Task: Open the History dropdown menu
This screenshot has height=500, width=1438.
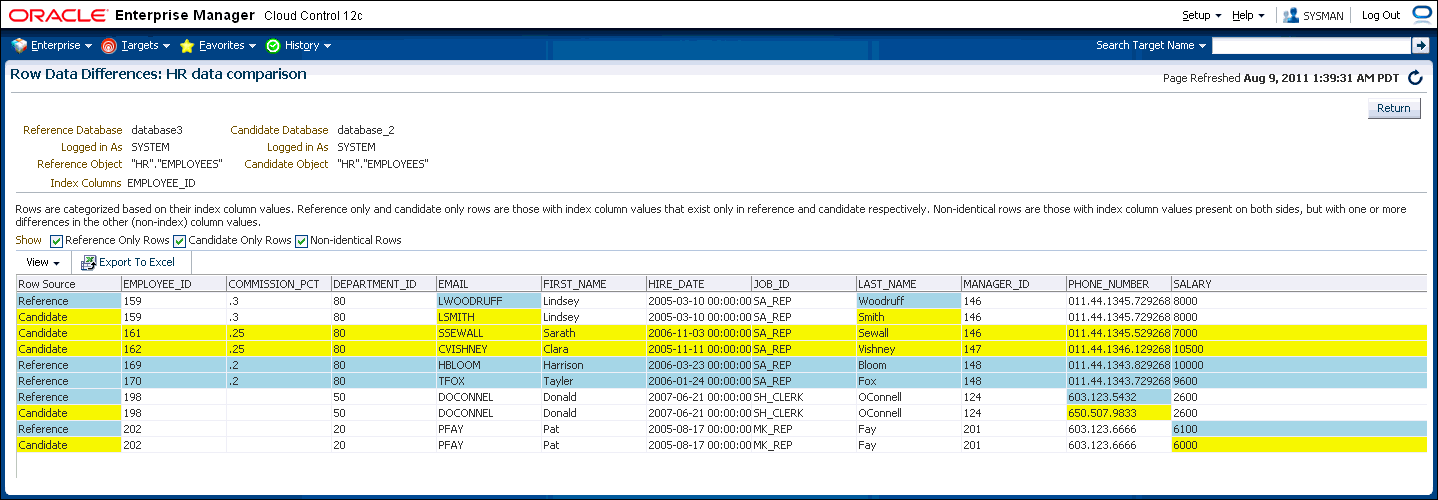Action: click(x=308, y=46)
